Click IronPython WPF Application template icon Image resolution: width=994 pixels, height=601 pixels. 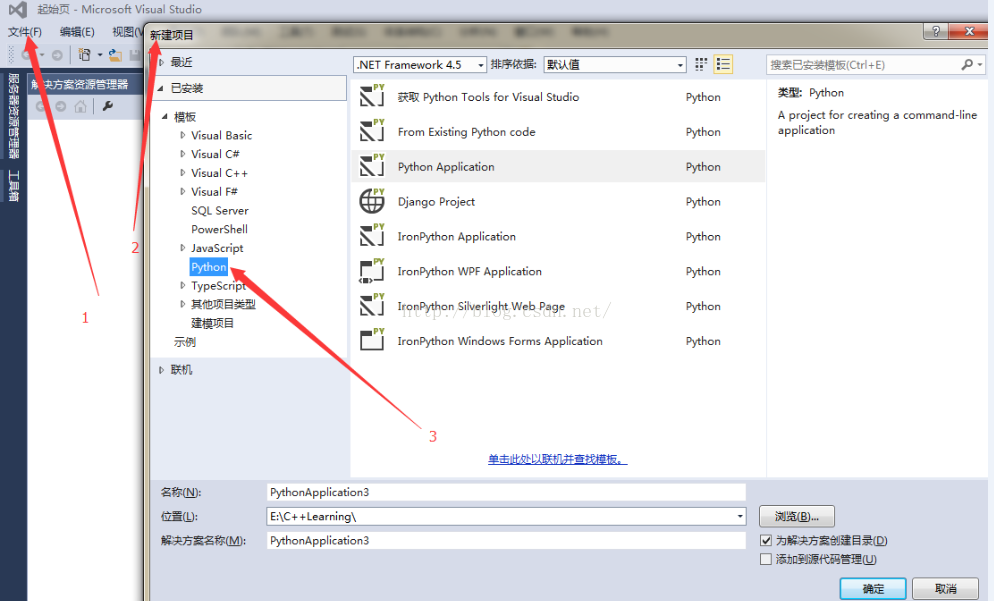pyautogui.click(x=372, y=271)
